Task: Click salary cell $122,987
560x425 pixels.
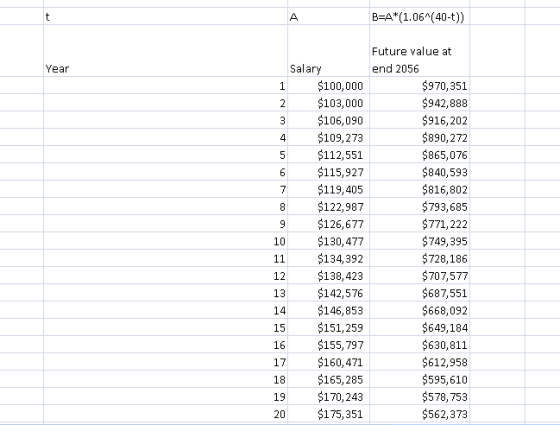Action: coord(328,206)
